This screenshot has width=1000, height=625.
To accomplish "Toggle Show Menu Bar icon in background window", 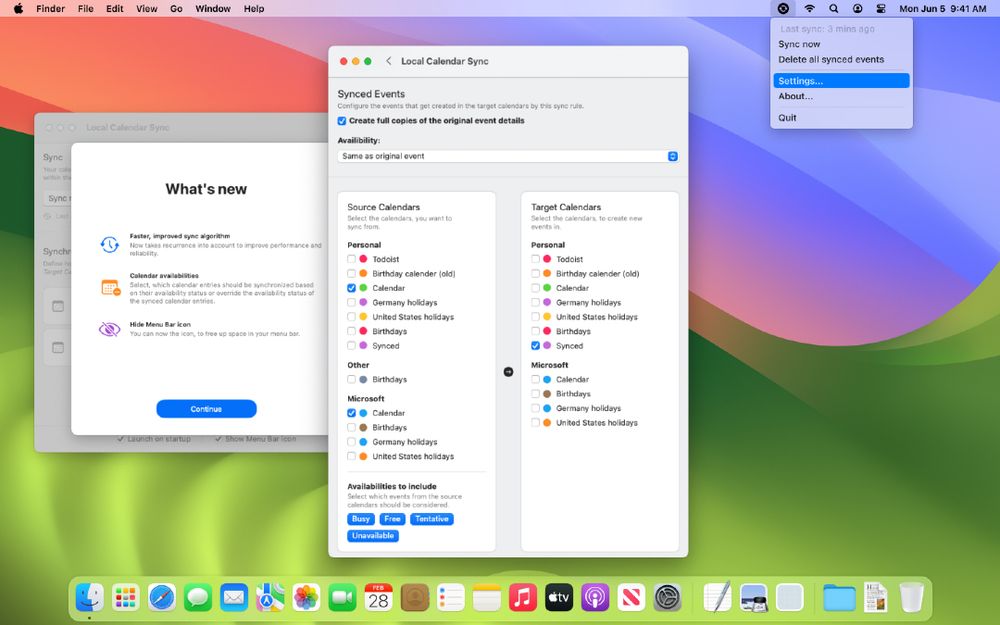I will (255, 439).
